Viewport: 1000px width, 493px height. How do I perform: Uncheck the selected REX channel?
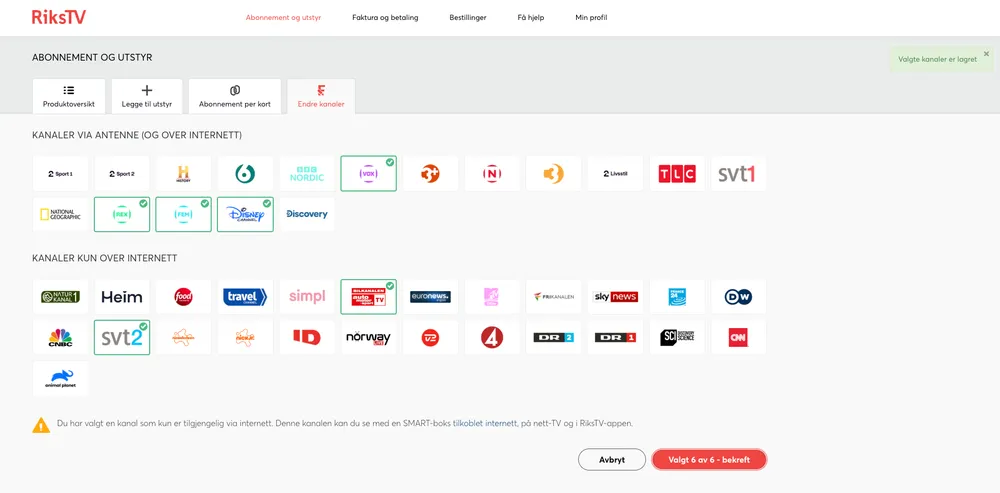point(122,214)
